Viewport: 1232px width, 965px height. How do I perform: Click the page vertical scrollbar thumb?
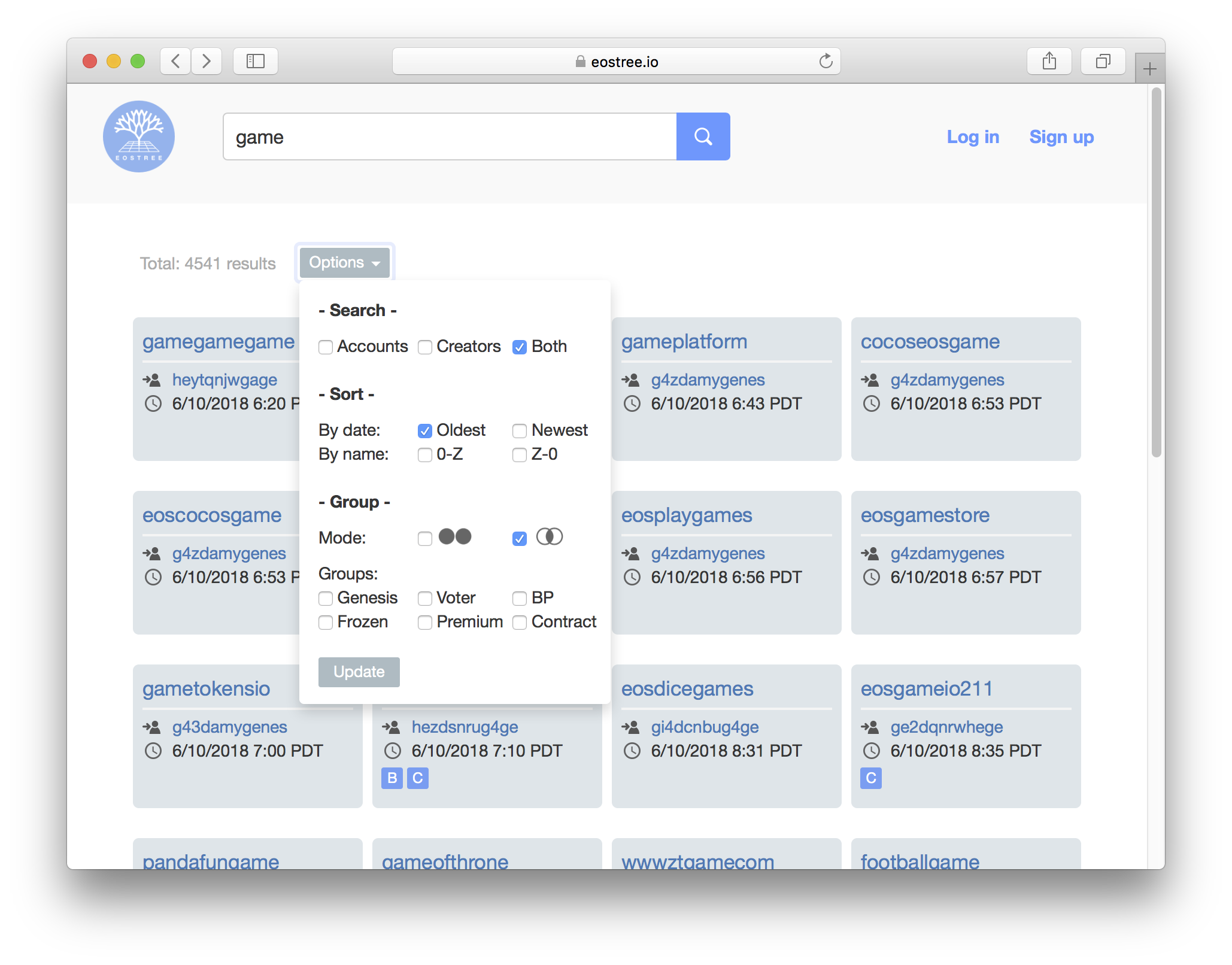point(1156,272)
